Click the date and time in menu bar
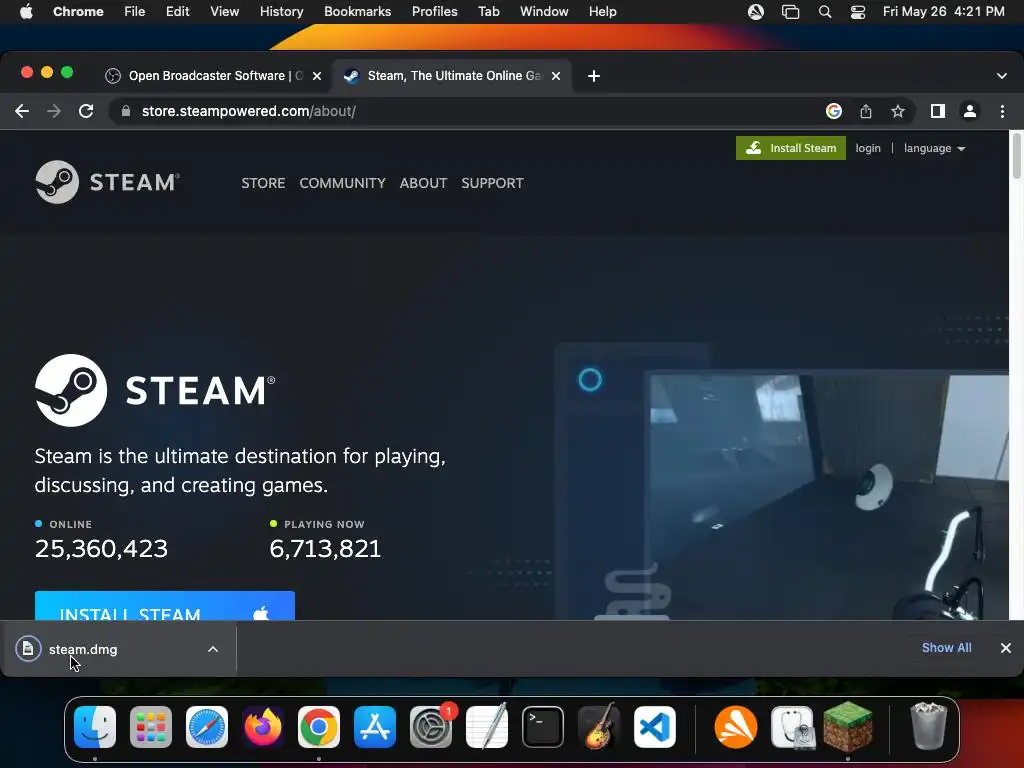This screenshot has width=1024, height=768. (x=944, y=12)
